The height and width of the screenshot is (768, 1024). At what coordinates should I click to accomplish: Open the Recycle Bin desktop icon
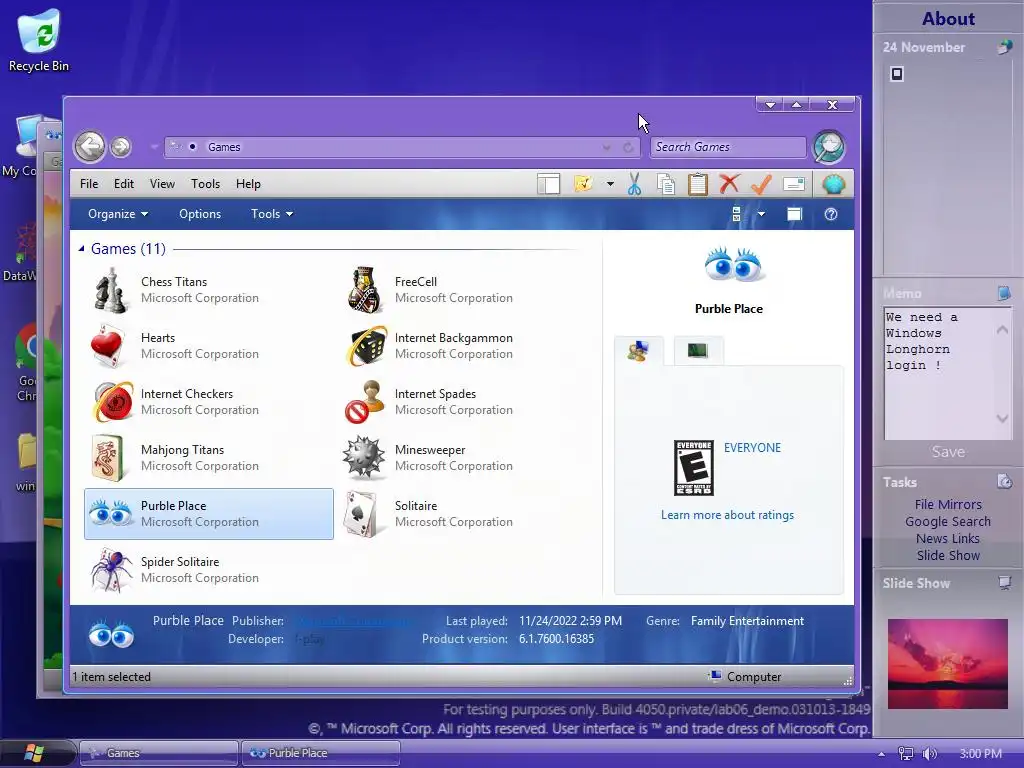pyautogui.click(x=39, y=40)
